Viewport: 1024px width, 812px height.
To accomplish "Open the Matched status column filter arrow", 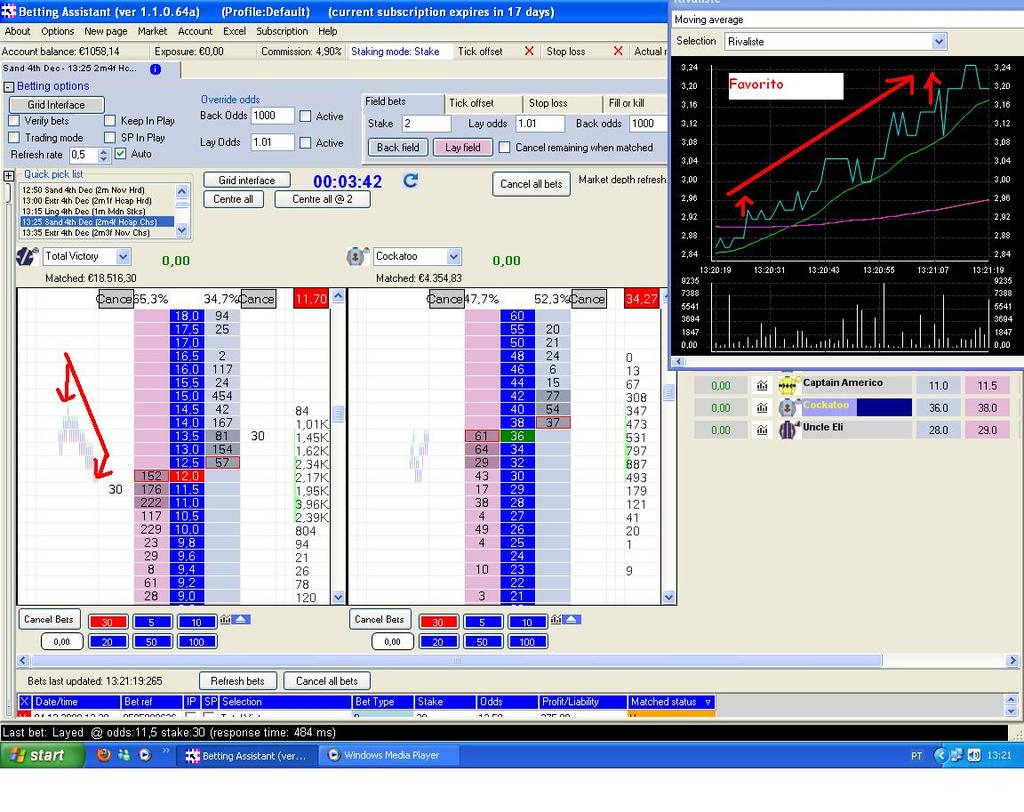I will [708, 702].
